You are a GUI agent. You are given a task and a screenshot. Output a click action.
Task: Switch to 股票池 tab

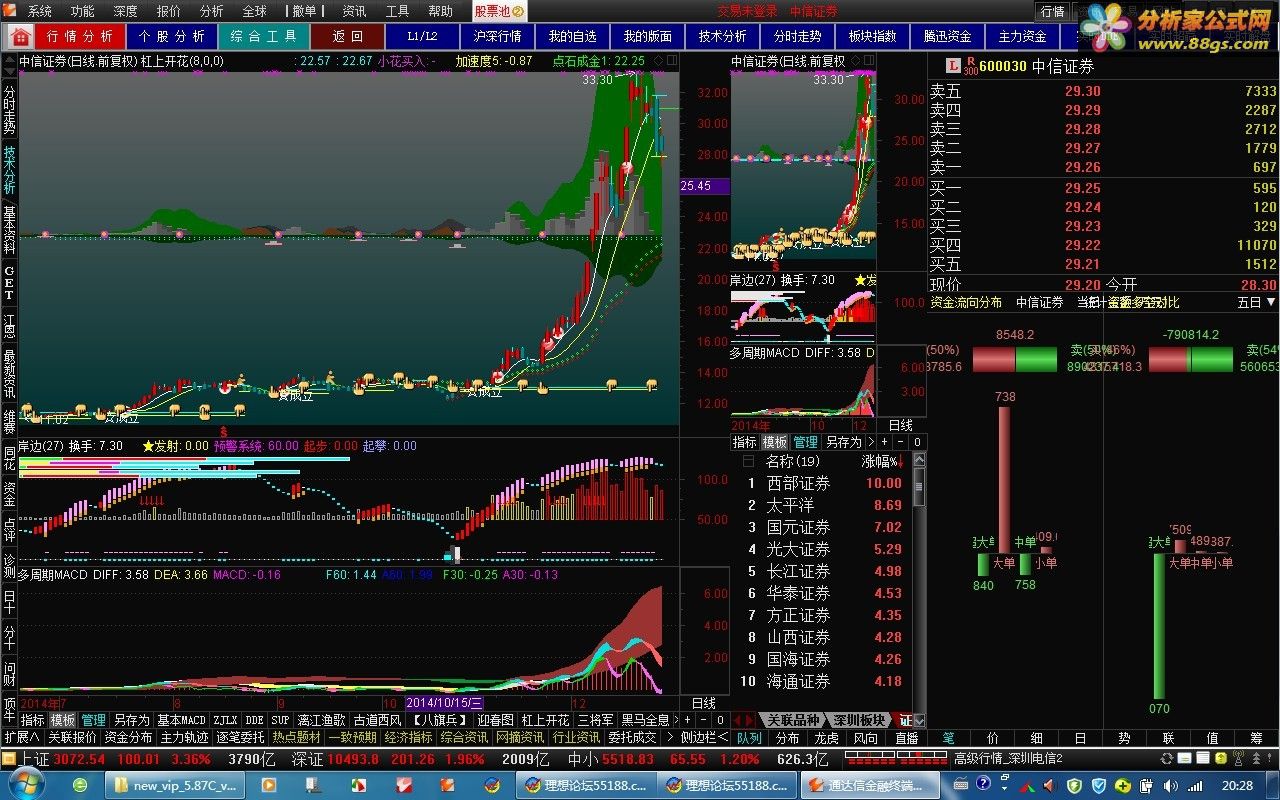498,11
